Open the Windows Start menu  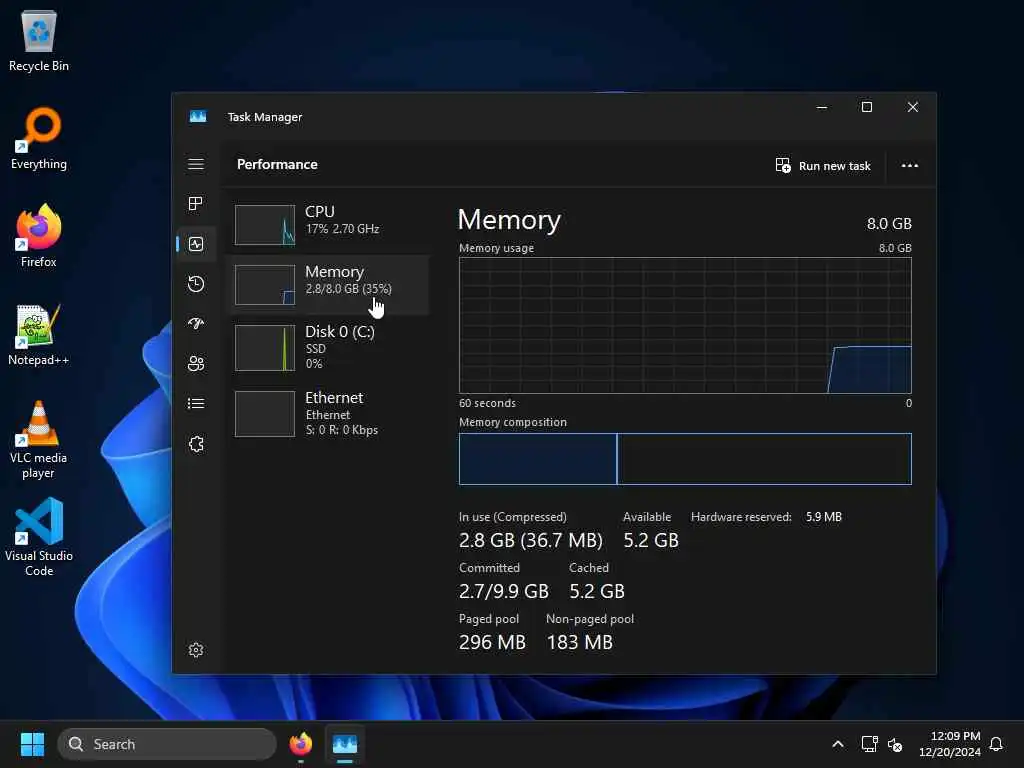32,744
